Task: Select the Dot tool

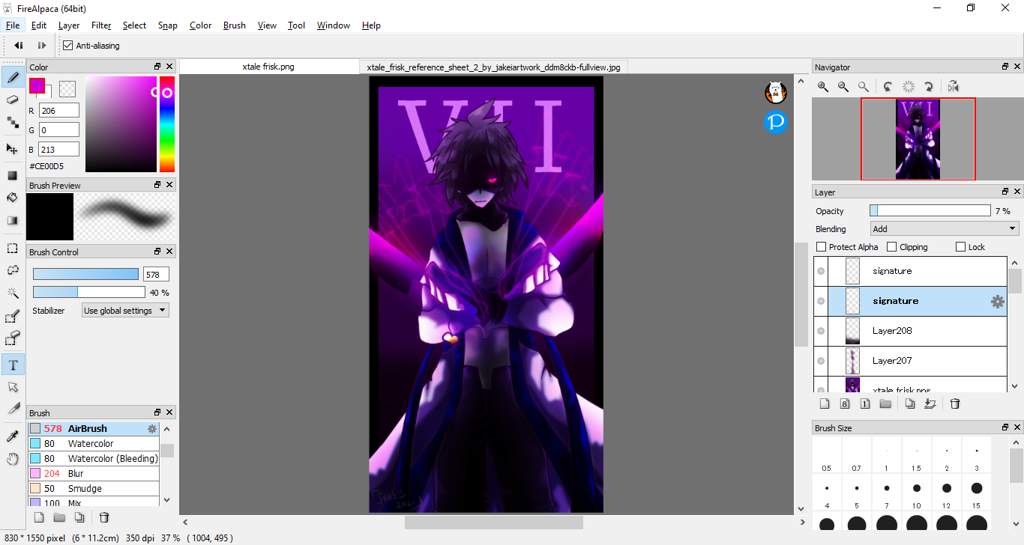Action: pyautogui.click(x=12, y=122)
